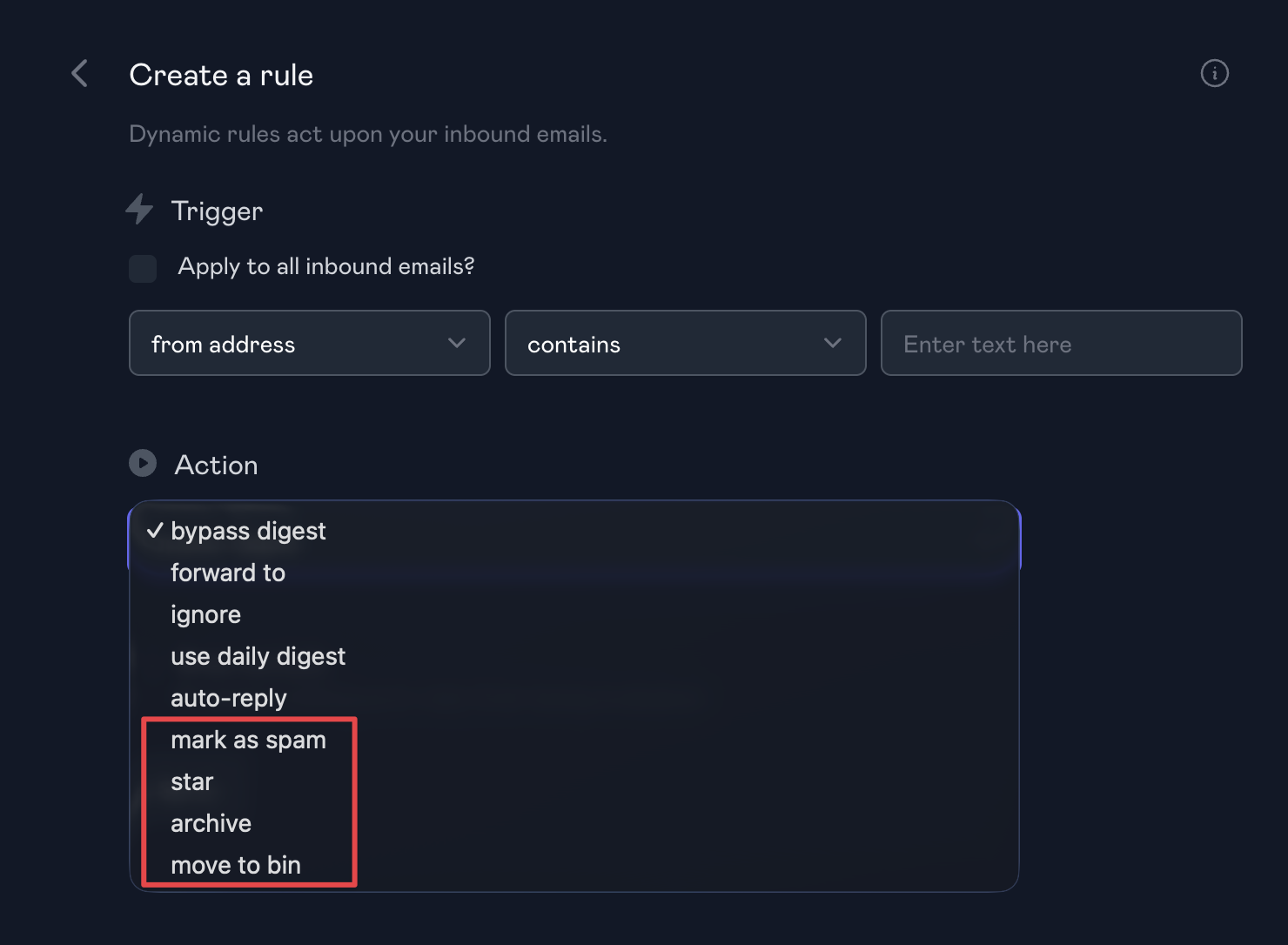This screenshot has width=1288, height=945.
Task: Click the chevron in the 'from address' field
Action: tap(457, 344)
